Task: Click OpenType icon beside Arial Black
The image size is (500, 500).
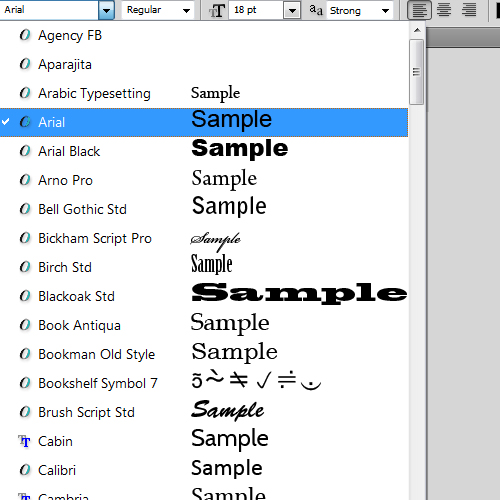Action: (x=25, y=151)
